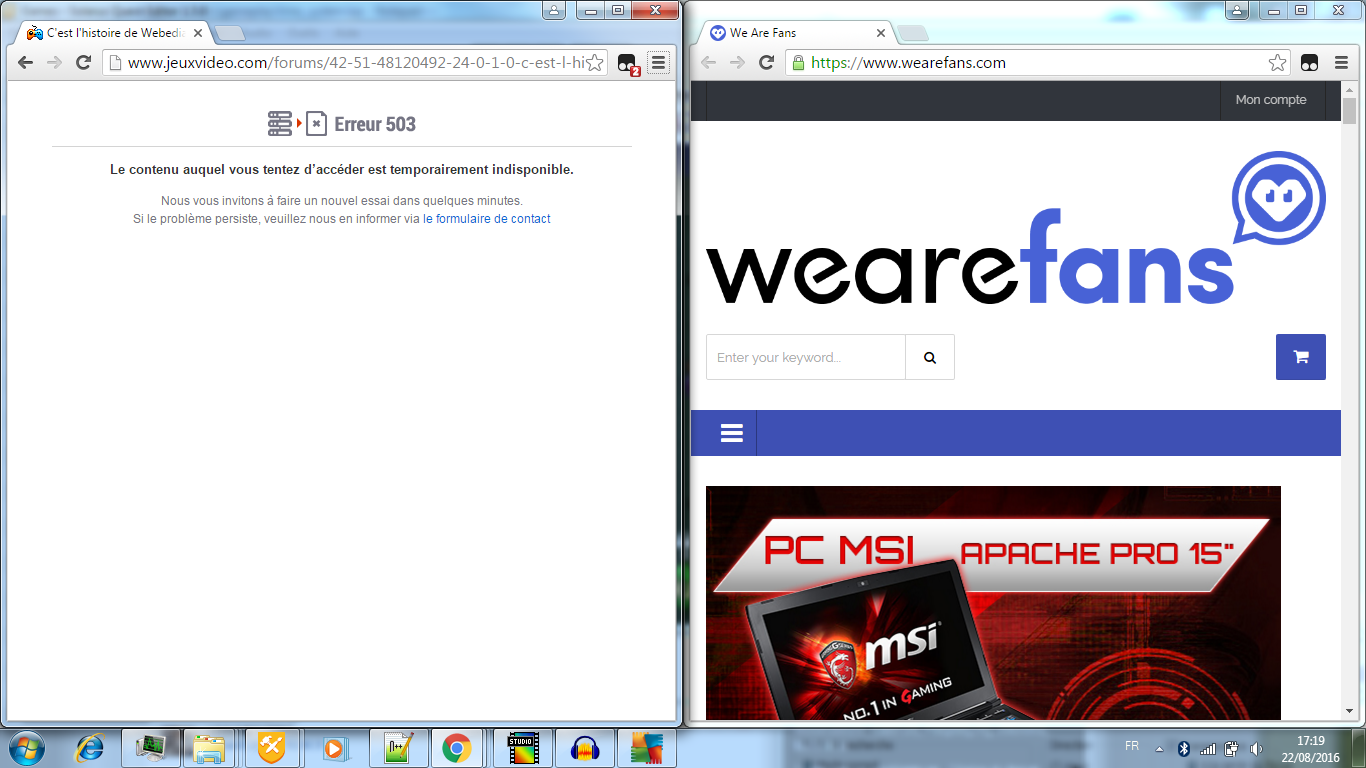The width and height of the screenshot is (1366, 768).
Task: Open Chrome menu in We Are Fans window
Action: (x=1340, y=62)
